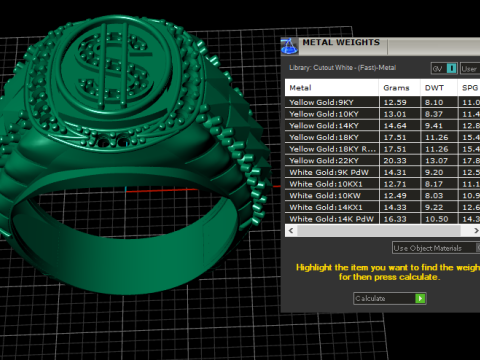
Task: Select the White Gold:14KX1 row
Action: [382, 207]
